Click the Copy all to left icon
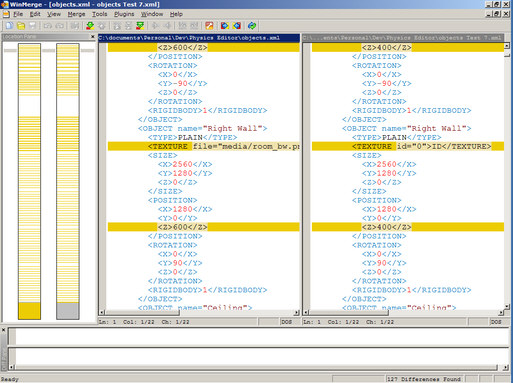Screen dimensions: 513x383 pyautogui.click(x=237, y=26)
